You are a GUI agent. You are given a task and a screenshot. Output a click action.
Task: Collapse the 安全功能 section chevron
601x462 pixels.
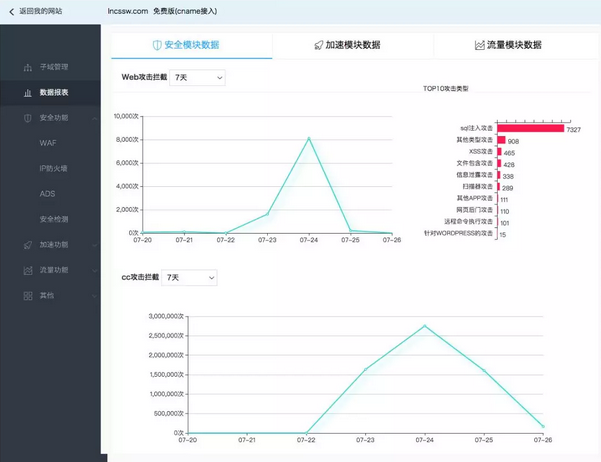(x=94, y=118)
